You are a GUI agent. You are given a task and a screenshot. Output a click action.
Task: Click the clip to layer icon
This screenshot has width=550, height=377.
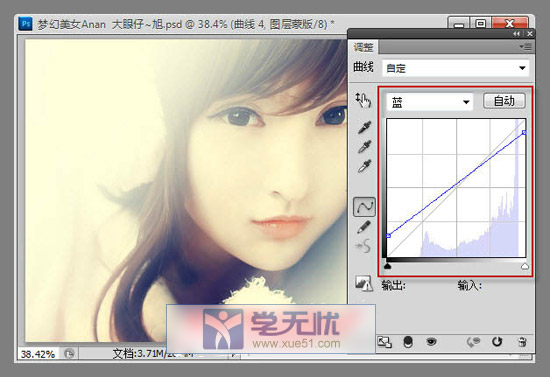tap(384, 342)
